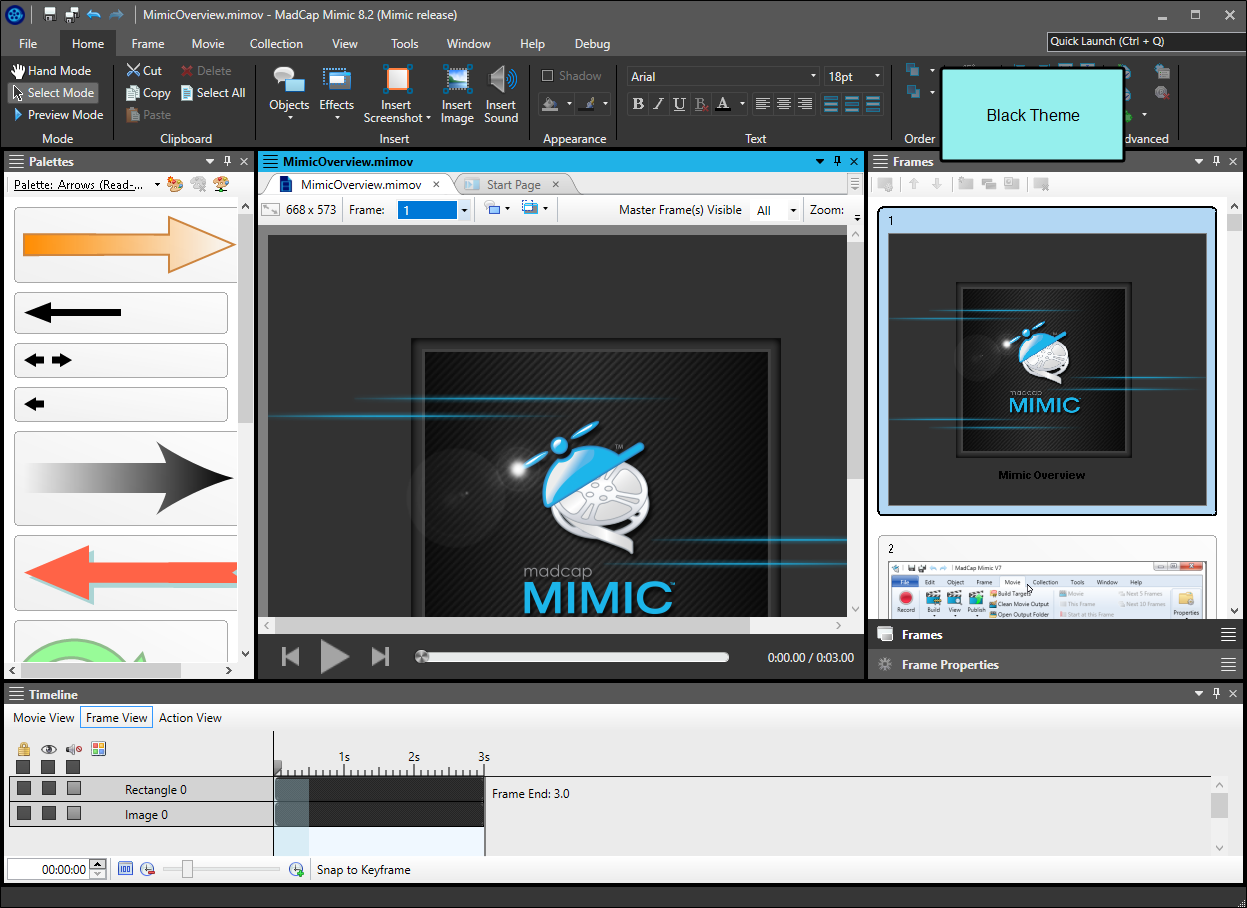Toggle visibility box for Image 0
Viewport: 1247px width, 908px height.
pos(49,814)
